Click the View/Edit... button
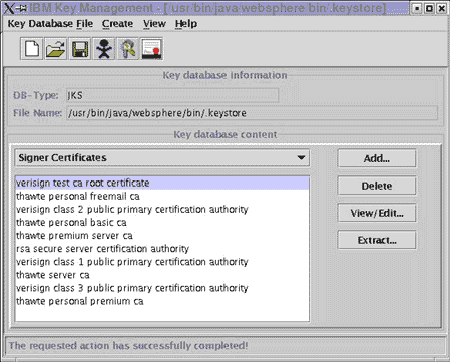Screen dimensions: 450x362 coord(377,213)
